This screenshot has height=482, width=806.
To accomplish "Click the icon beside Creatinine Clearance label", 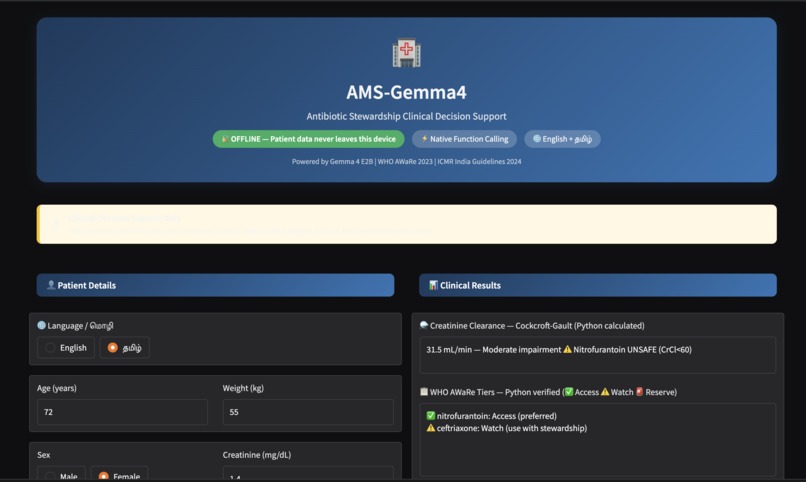I will tap(424, 325).
